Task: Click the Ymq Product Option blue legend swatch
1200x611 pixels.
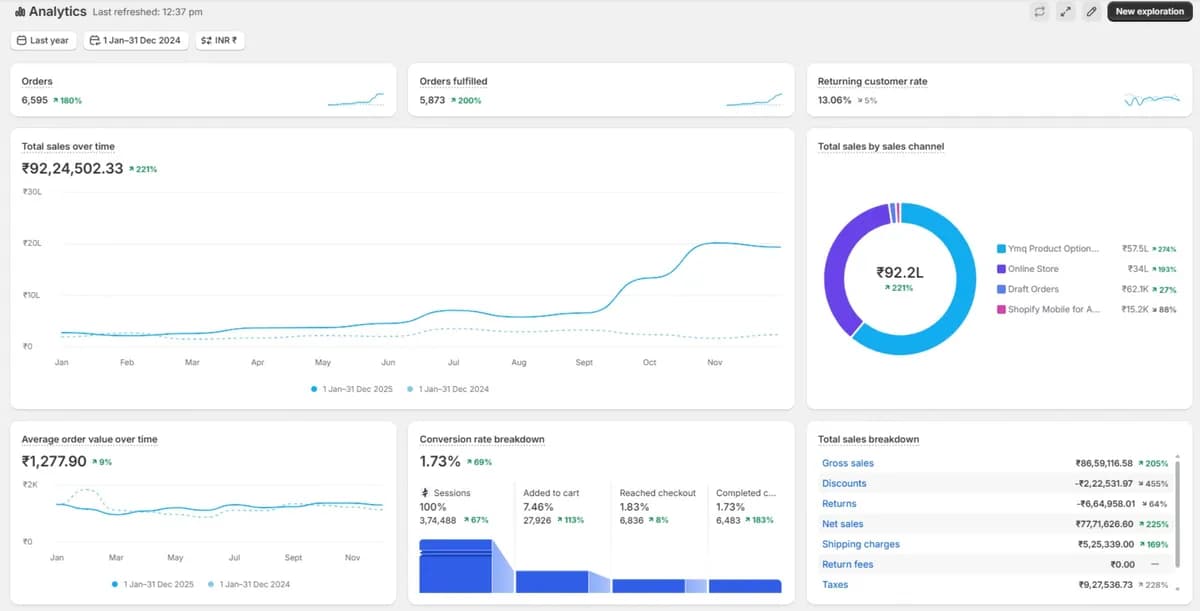Action: [1001, 249]
